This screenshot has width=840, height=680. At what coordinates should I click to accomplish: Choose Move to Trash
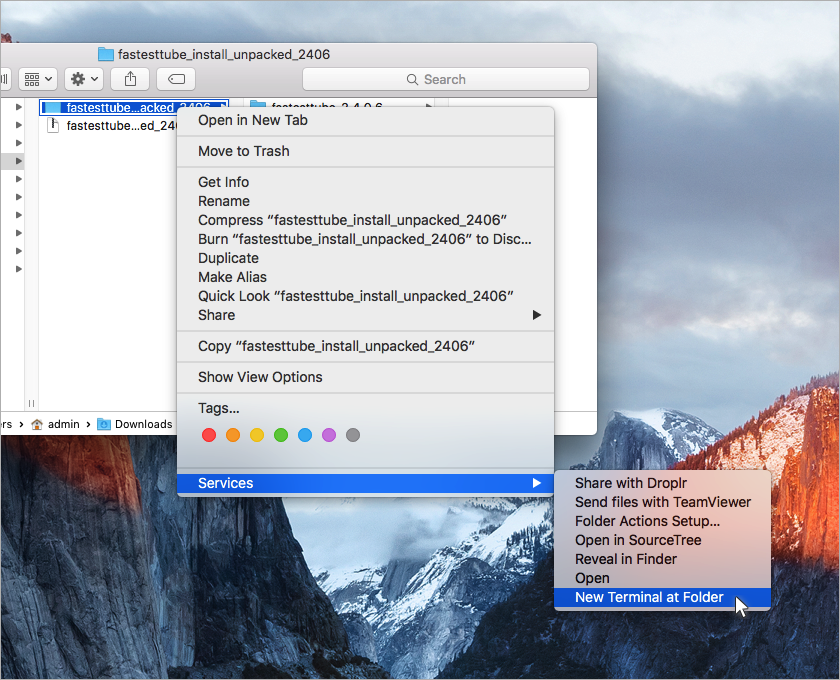pyautogui.click(x=365, y=151)
